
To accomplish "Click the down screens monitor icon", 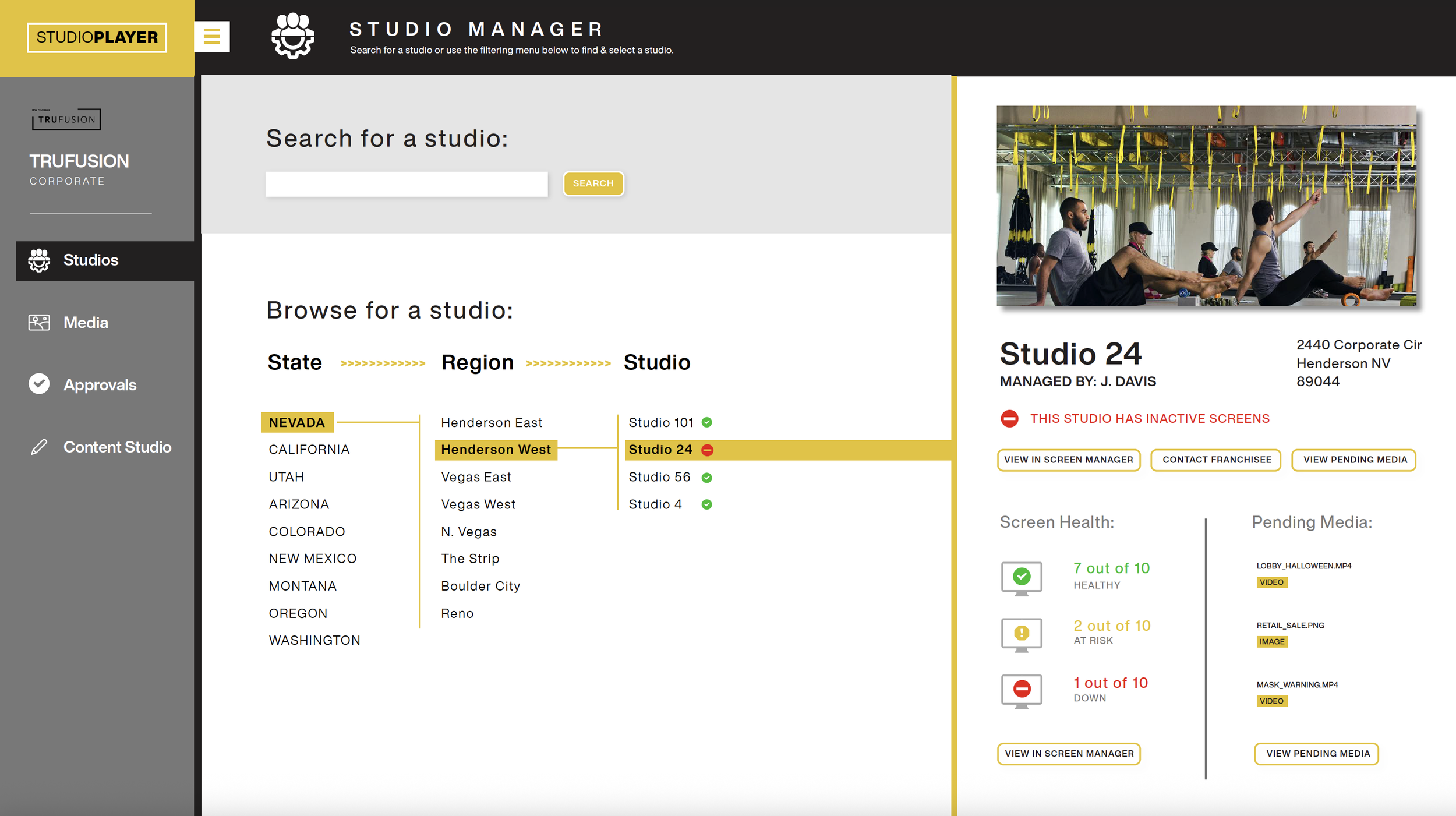I will pos(1022,691).
